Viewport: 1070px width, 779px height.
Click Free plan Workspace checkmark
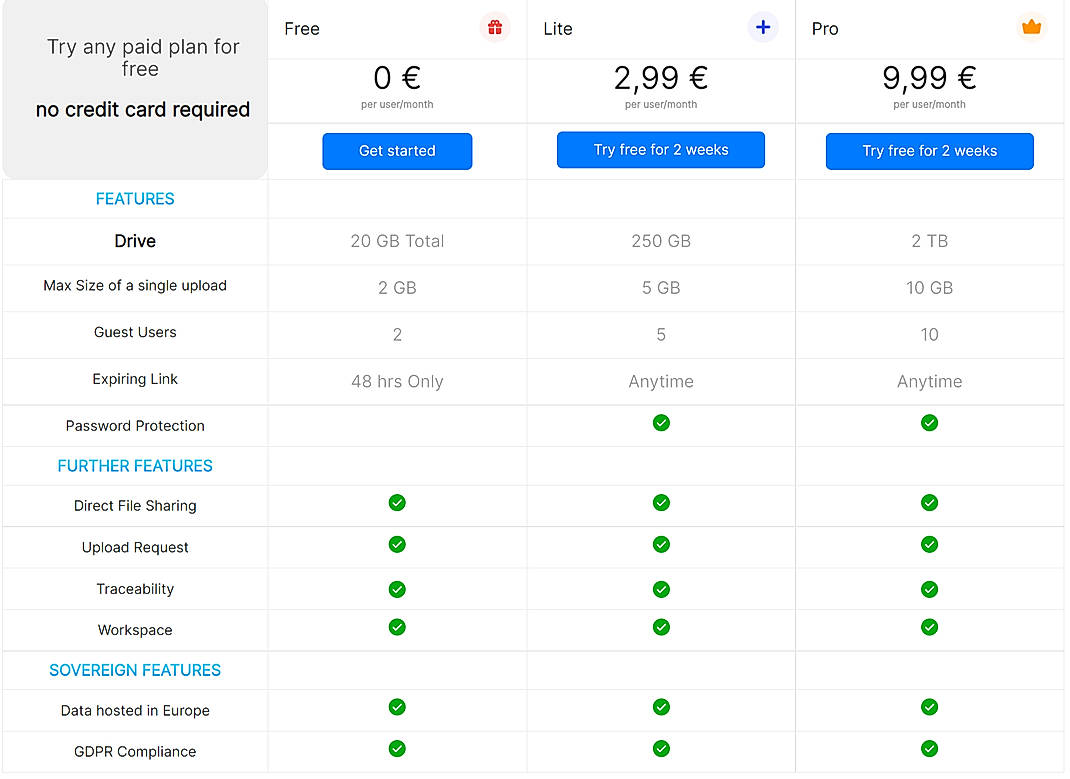click(397, 627)
